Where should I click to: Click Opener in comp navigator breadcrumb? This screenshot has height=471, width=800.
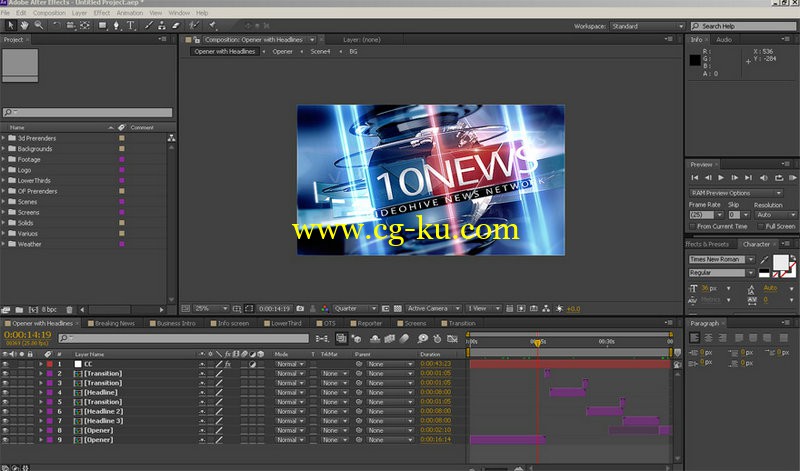point(282,52)
